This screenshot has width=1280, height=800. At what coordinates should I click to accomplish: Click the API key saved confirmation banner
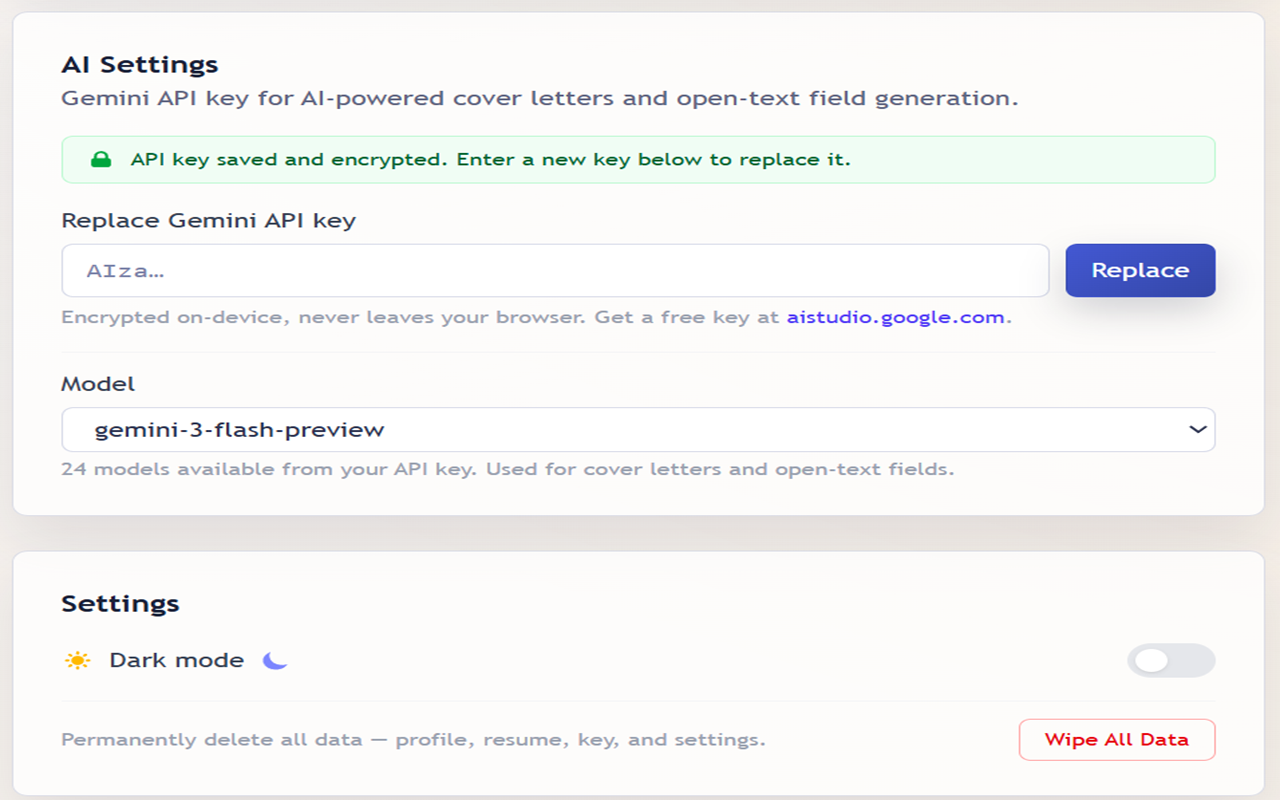tap(638, 159)
